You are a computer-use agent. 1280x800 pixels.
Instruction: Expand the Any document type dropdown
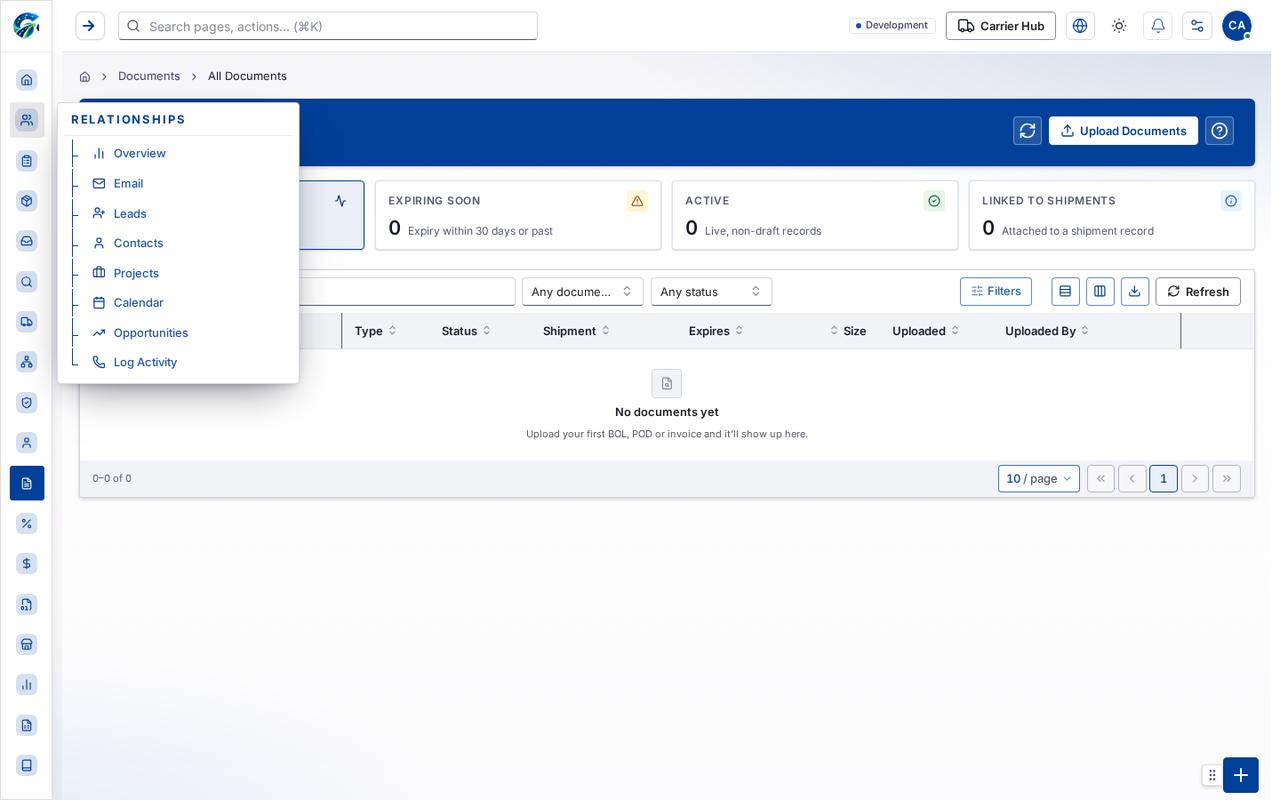pos(582,292)
